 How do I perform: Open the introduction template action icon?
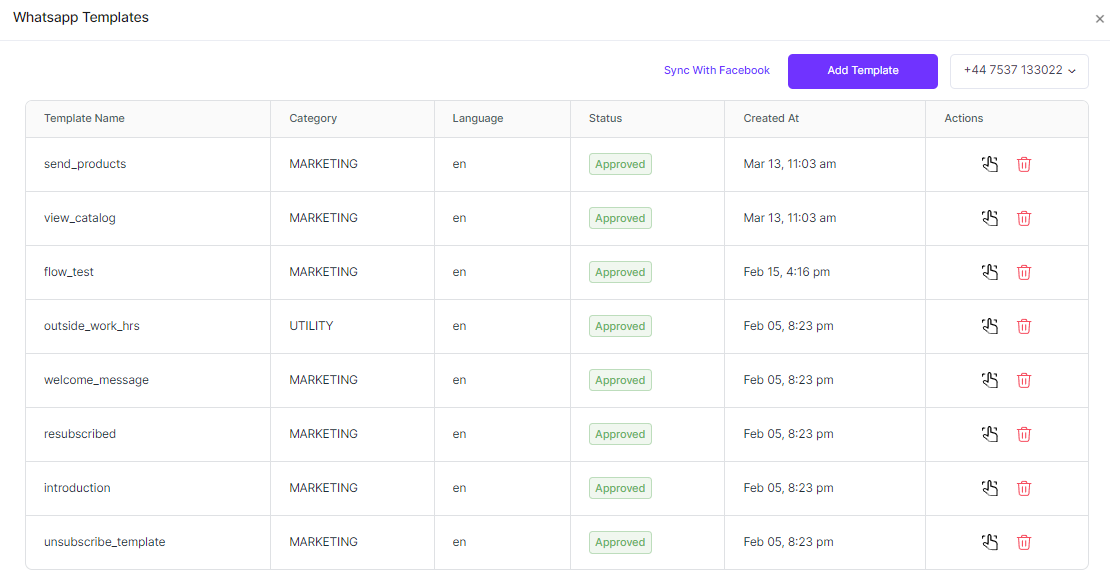tap(990, 488)
